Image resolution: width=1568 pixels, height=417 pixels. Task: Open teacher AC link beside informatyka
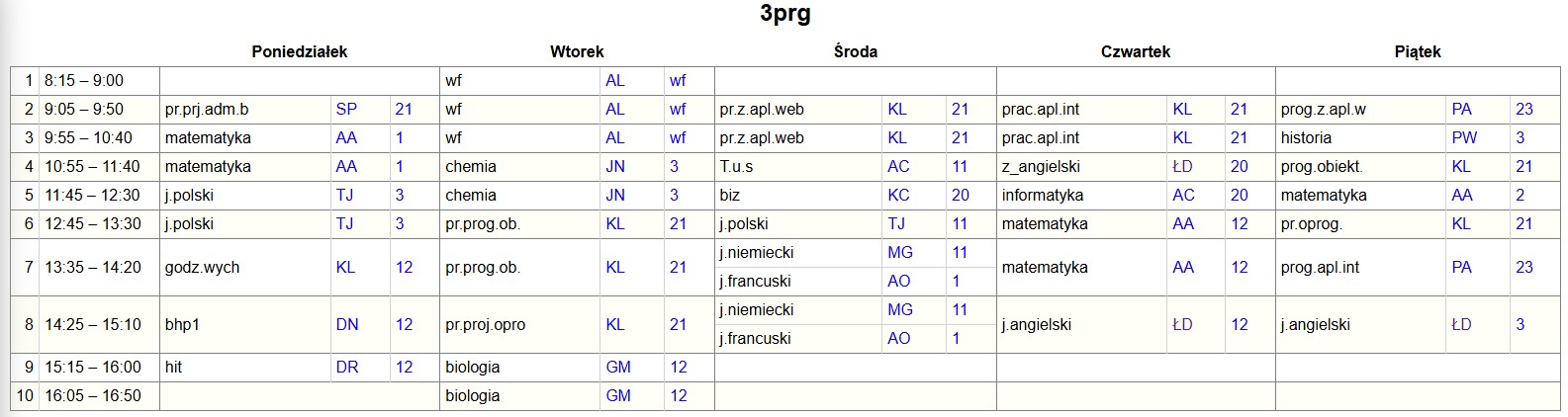[x=1183, y=196]
